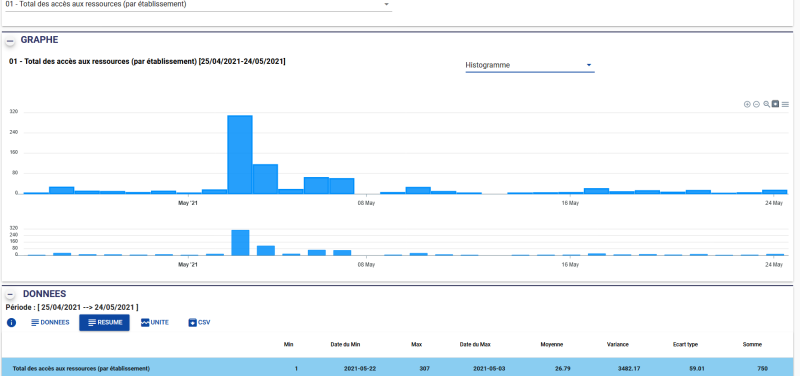Zoom in on the chart with plus icon

747,104
